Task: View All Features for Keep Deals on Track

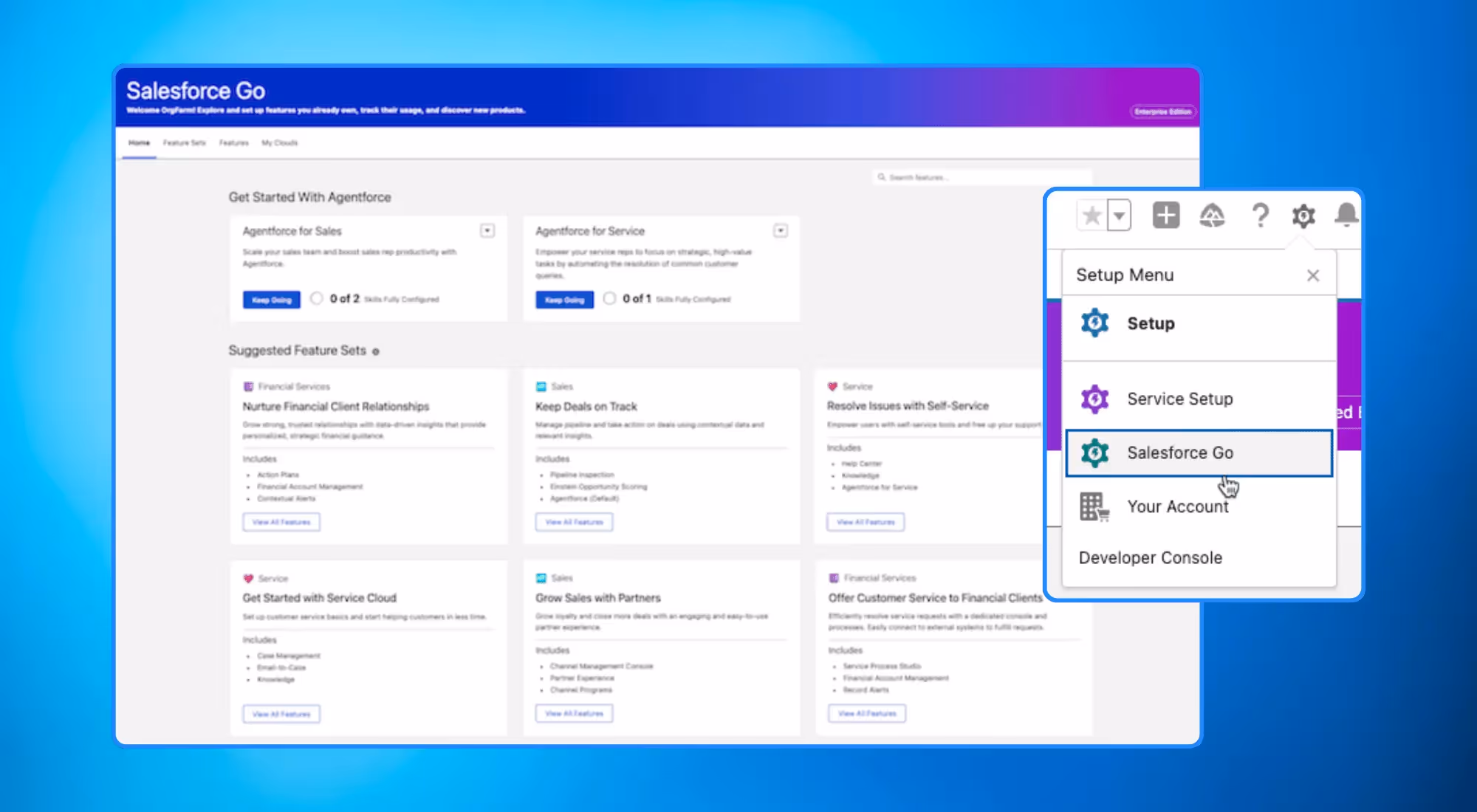Action: (x=574, y=522)
